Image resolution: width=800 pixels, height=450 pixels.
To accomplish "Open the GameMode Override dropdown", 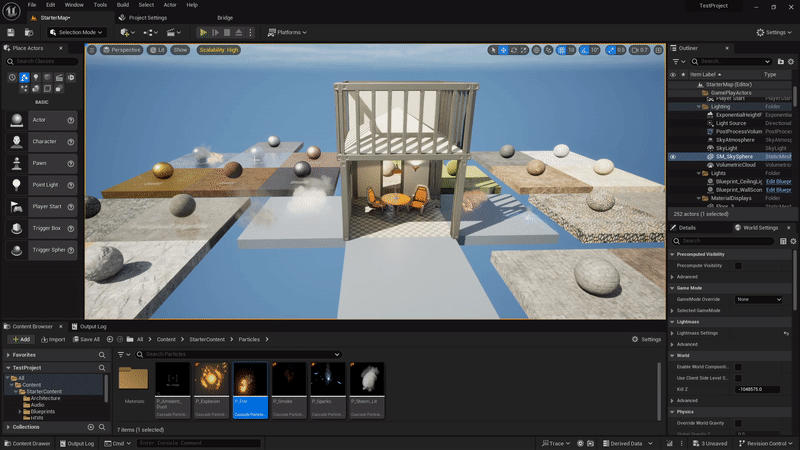I will [758, 299].
